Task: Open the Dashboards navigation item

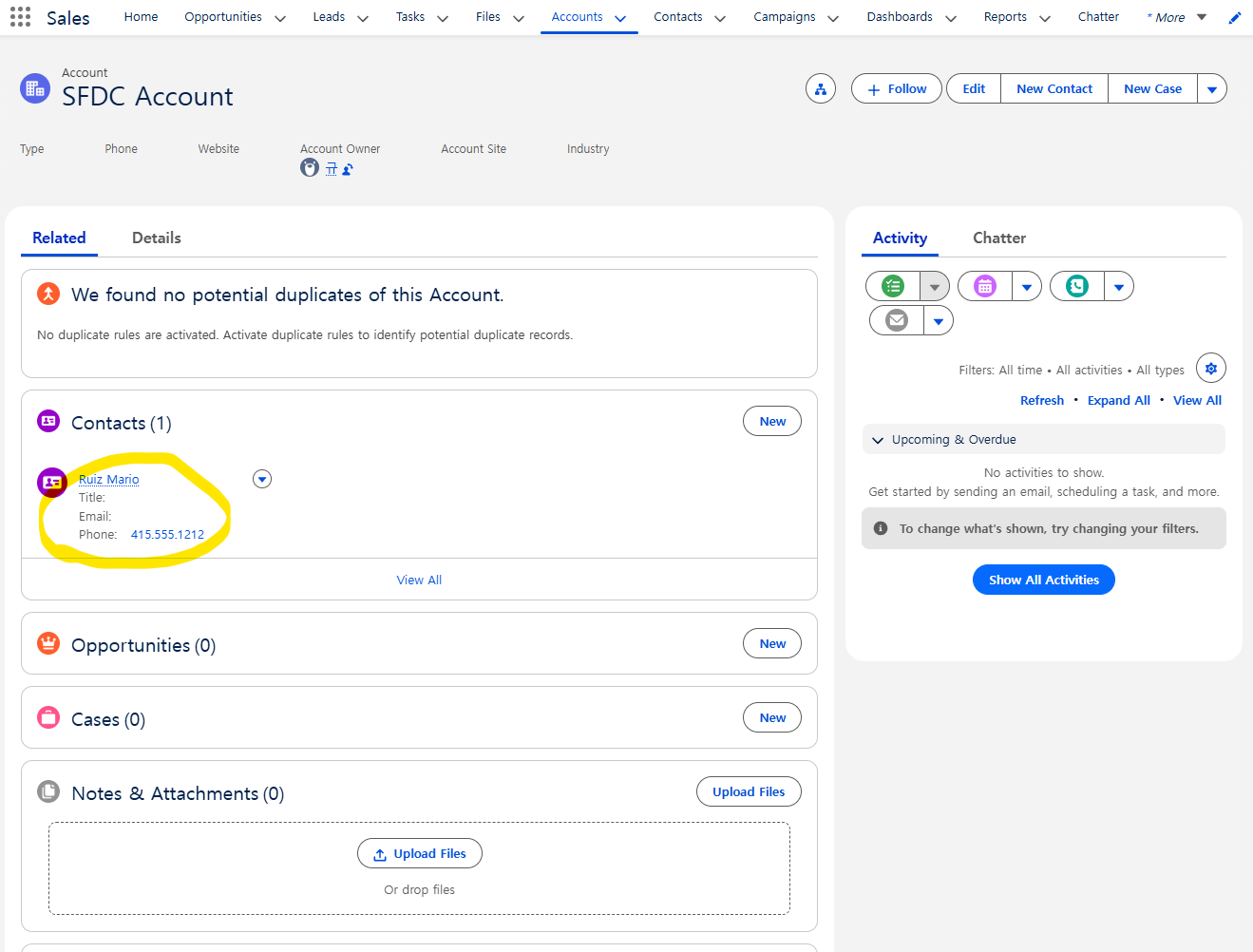Action: [x=899, y=17]
